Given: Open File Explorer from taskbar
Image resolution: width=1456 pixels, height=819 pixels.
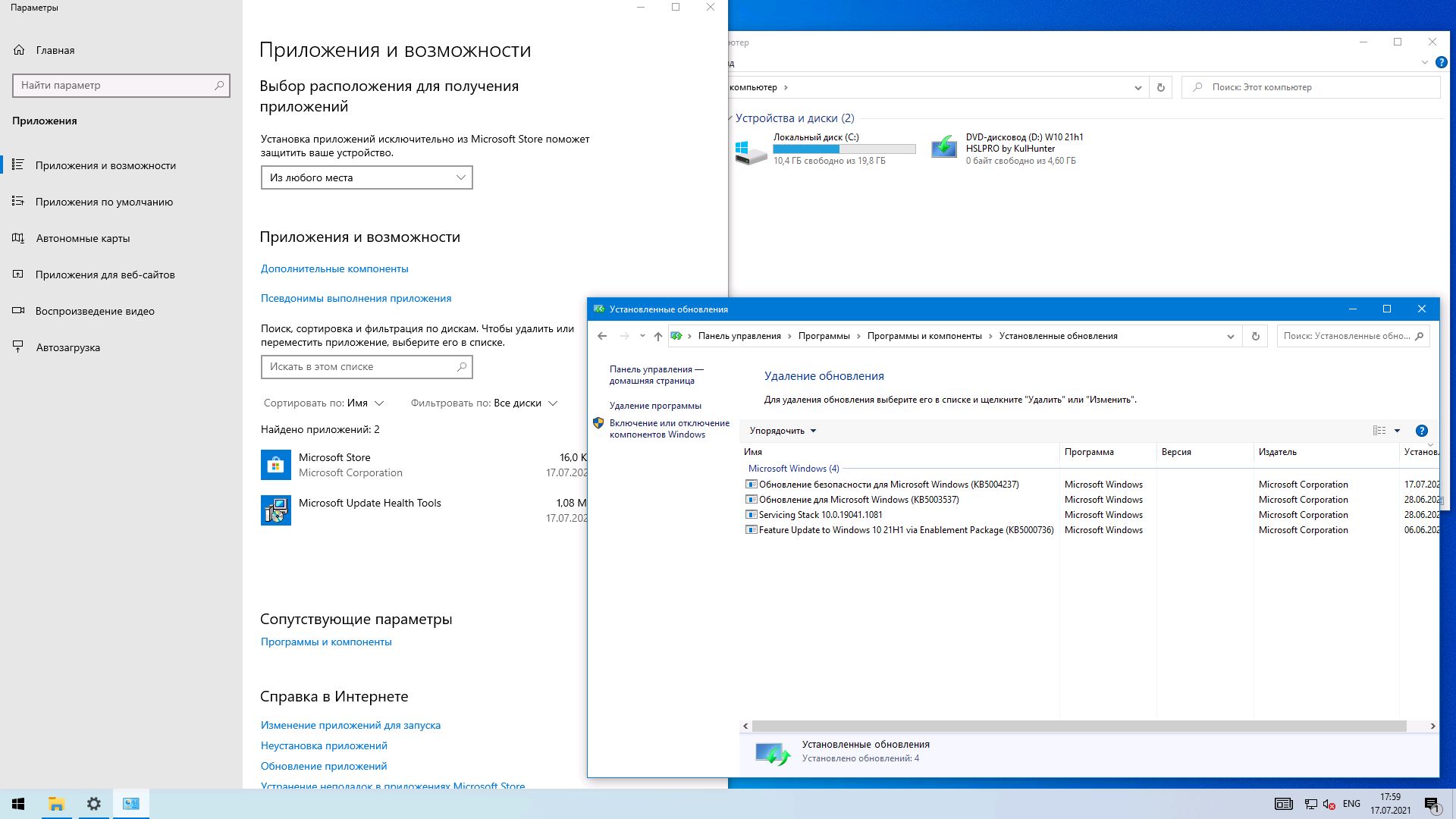Looking at the screenshot, I should [x=56, y=804].
